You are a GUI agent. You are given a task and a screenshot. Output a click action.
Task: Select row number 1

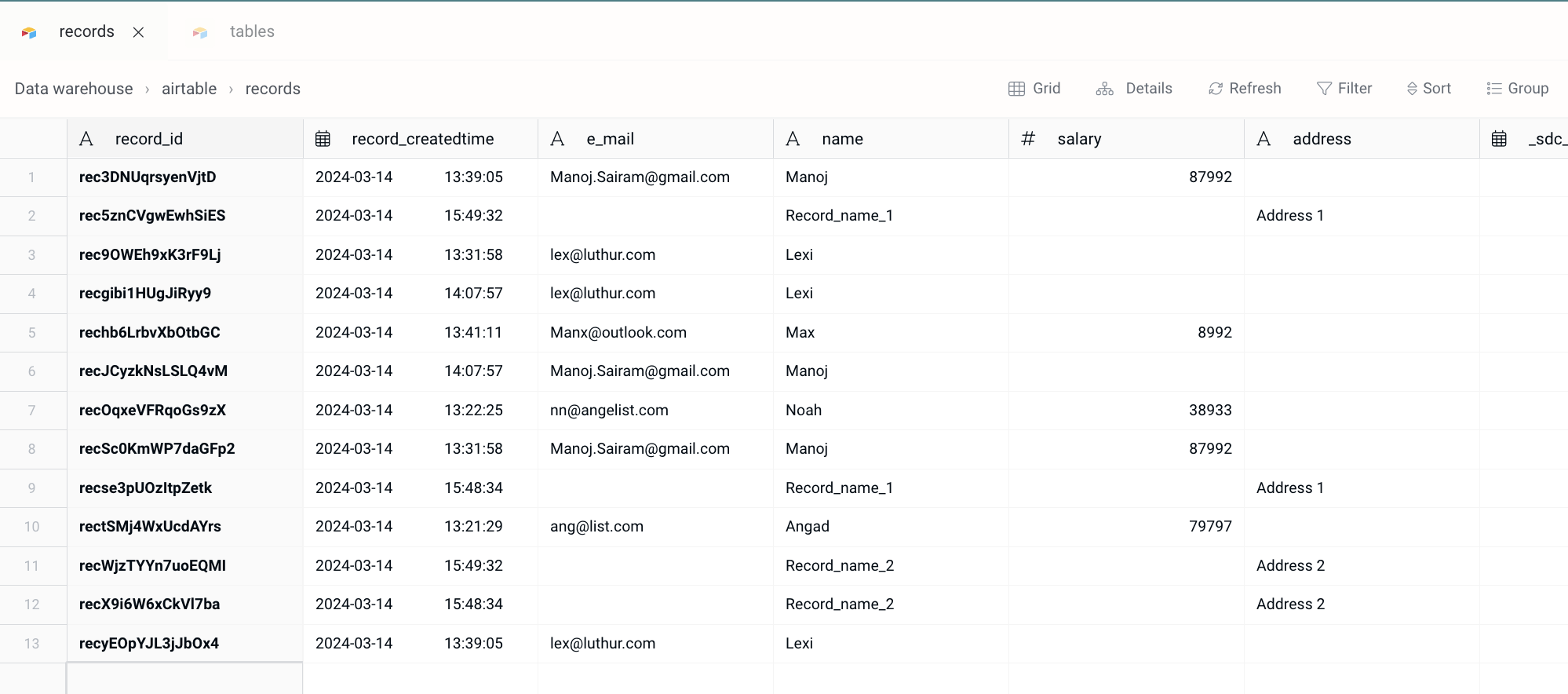point(31,177)
